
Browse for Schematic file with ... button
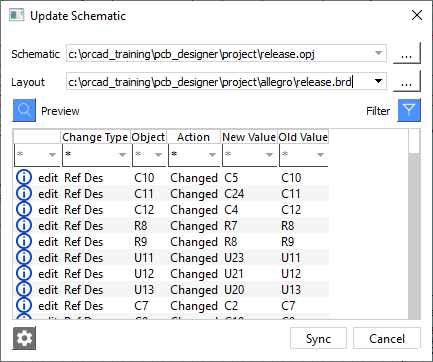(x=407, y=53)
